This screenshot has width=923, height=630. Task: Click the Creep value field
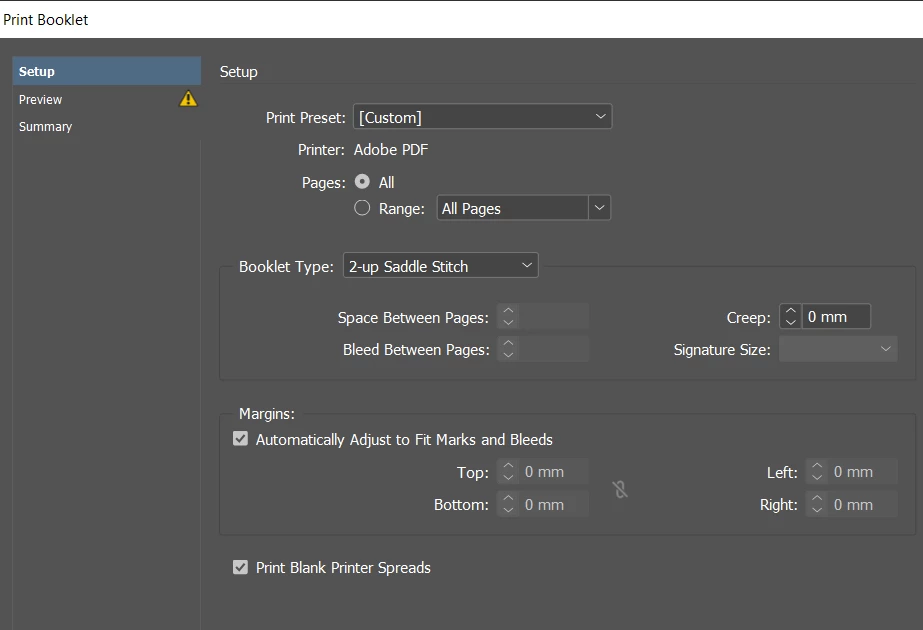pyautogui.click(x=836, y=317)
